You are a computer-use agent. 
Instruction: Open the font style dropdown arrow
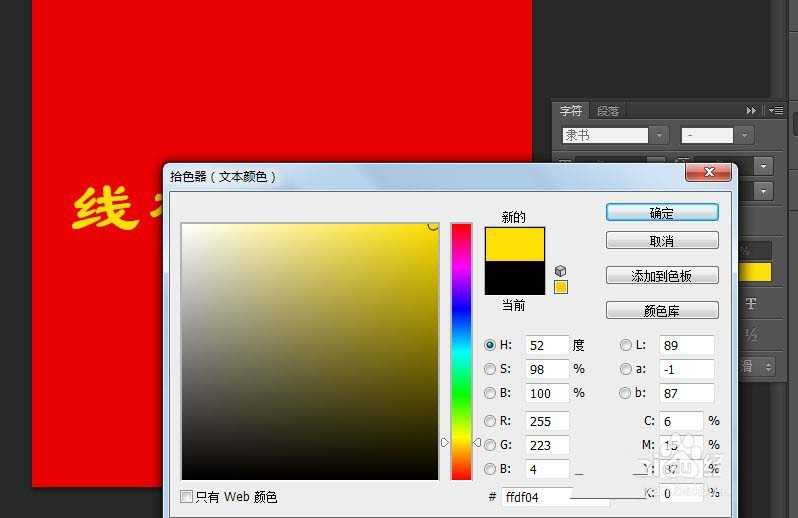[745, 135]
